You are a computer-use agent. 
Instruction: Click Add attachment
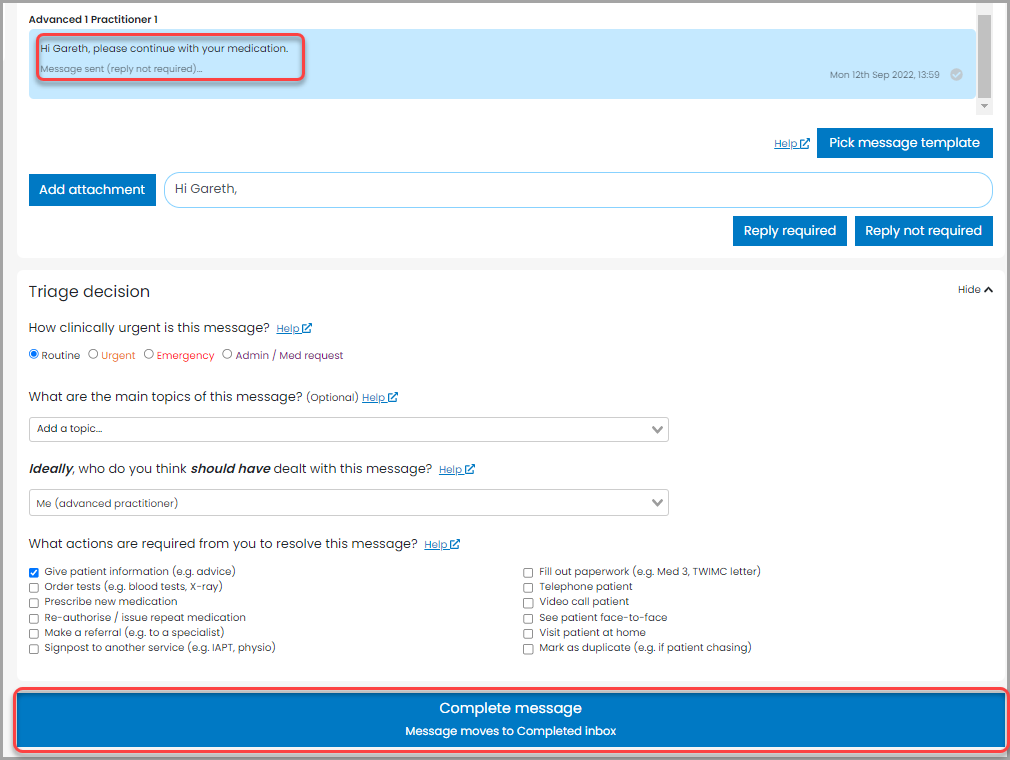point(92,189)
